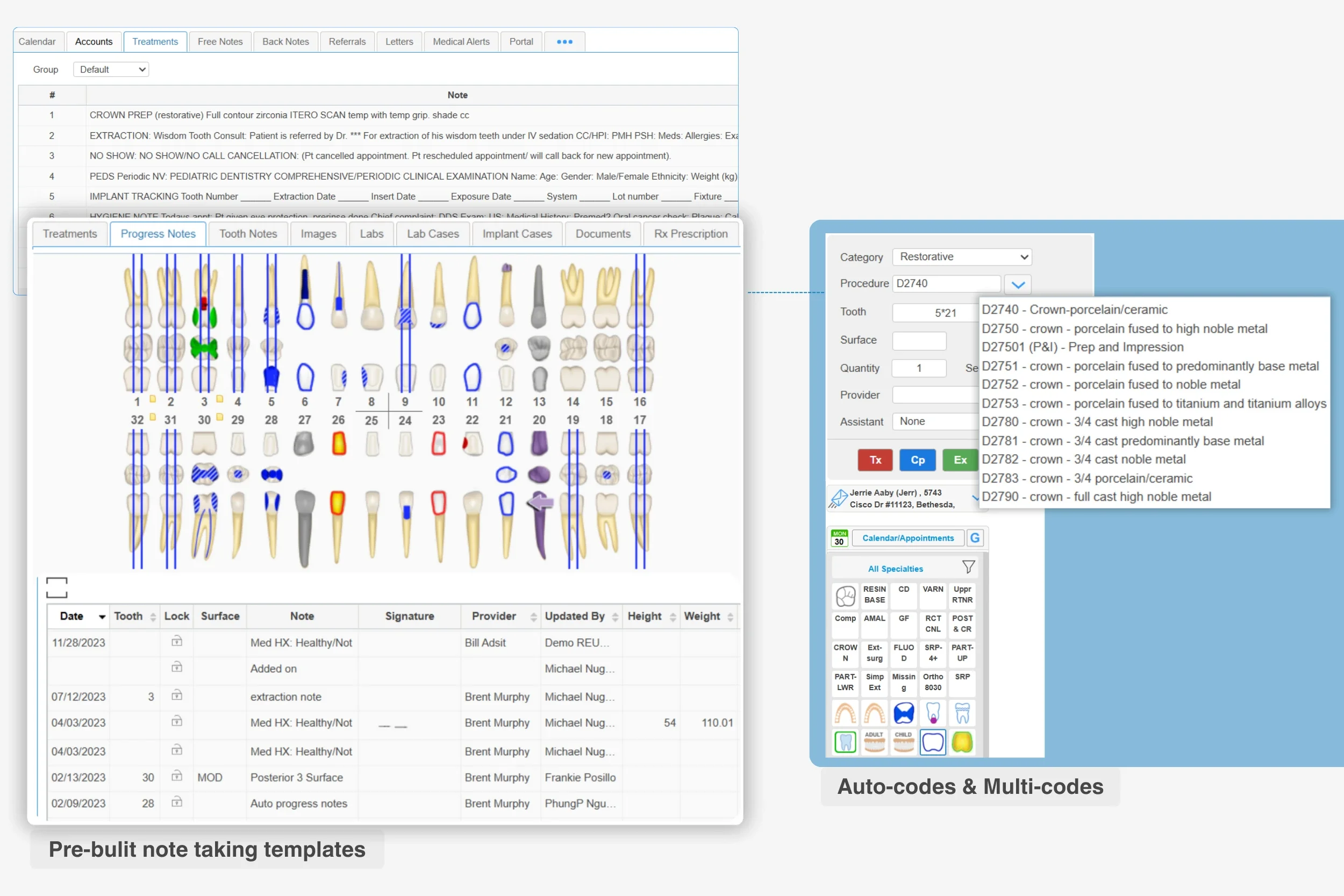Open the Group Default dropdown
This screenshot has width=1344, height=896.
click(110, 69)
